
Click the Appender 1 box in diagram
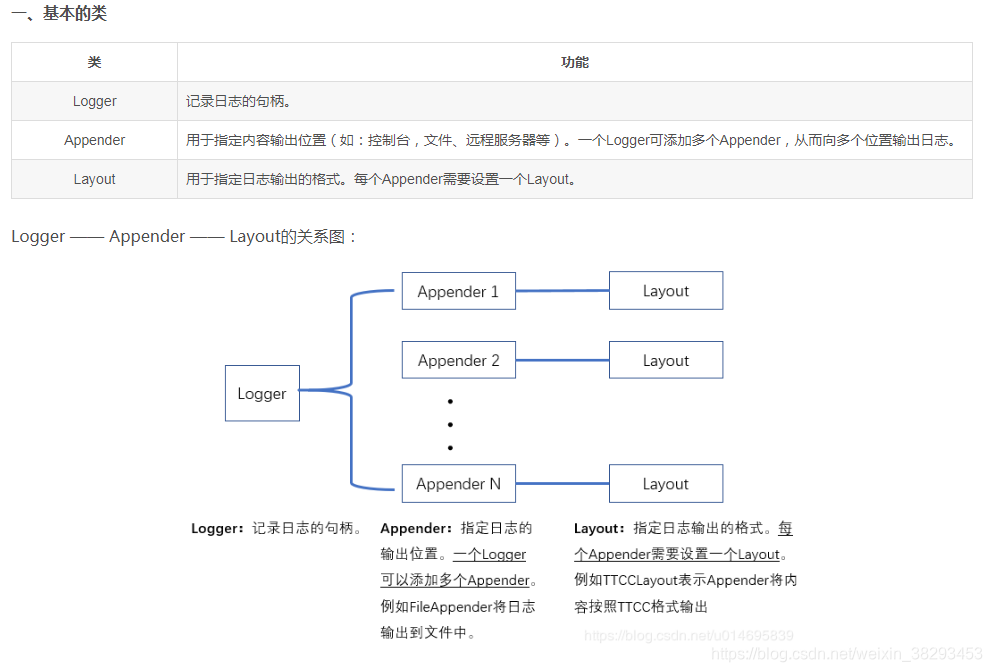459,291
